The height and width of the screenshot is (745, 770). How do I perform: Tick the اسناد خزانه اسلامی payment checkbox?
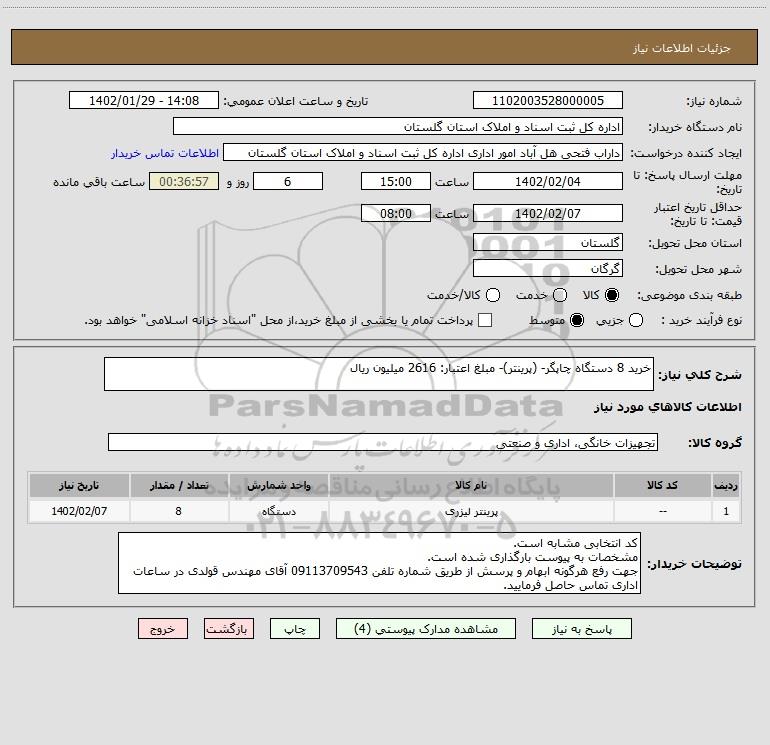pos(485,320)
